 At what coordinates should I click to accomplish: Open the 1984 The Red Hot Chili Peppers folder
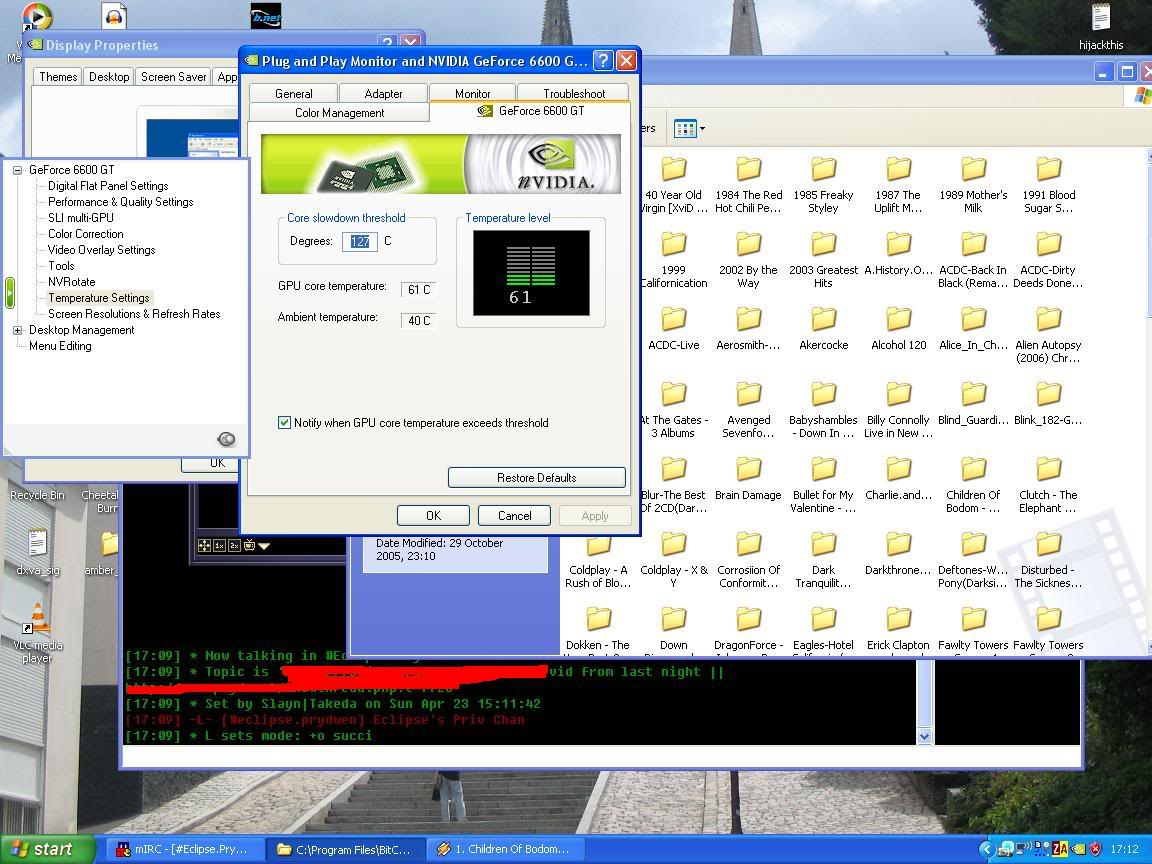coord(749,184)
